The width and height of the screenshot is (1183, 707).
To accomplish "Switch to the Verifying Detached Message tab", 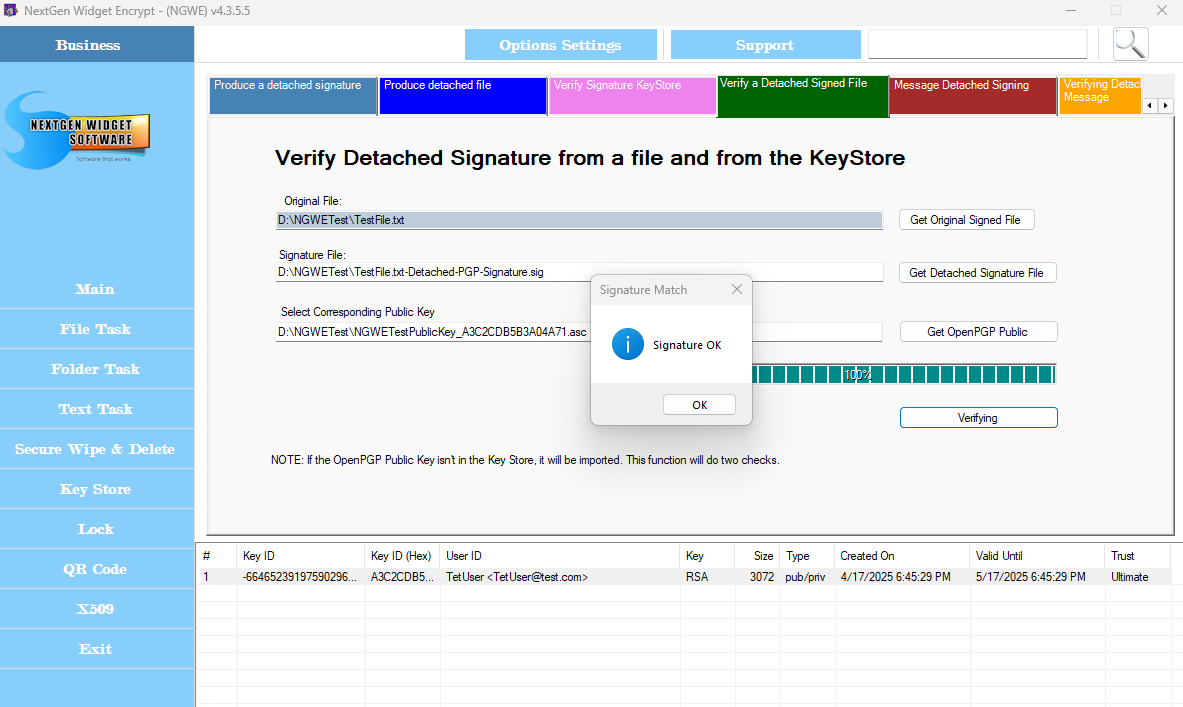I will coord(1100,96).
